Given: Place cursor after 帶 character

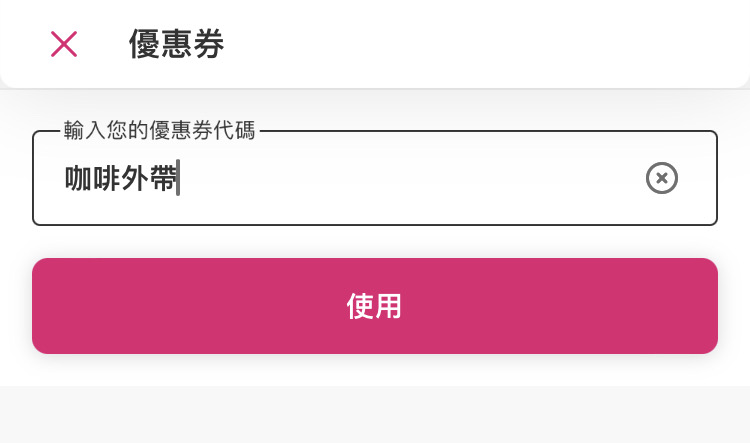Looking at the screenshot, I should (x=178, y=178).
